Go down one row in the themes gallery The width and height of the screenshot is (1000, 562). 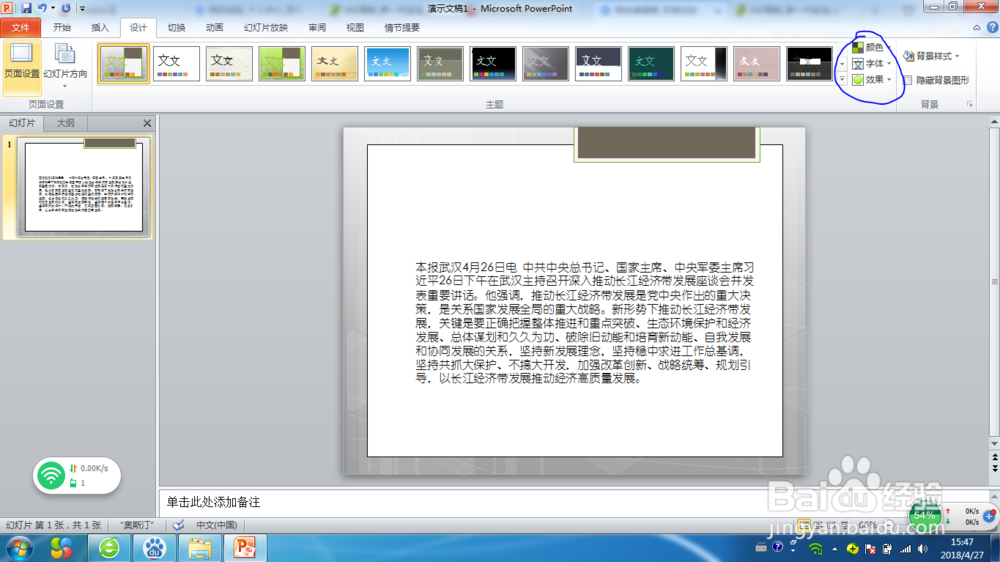pos(842,64)
